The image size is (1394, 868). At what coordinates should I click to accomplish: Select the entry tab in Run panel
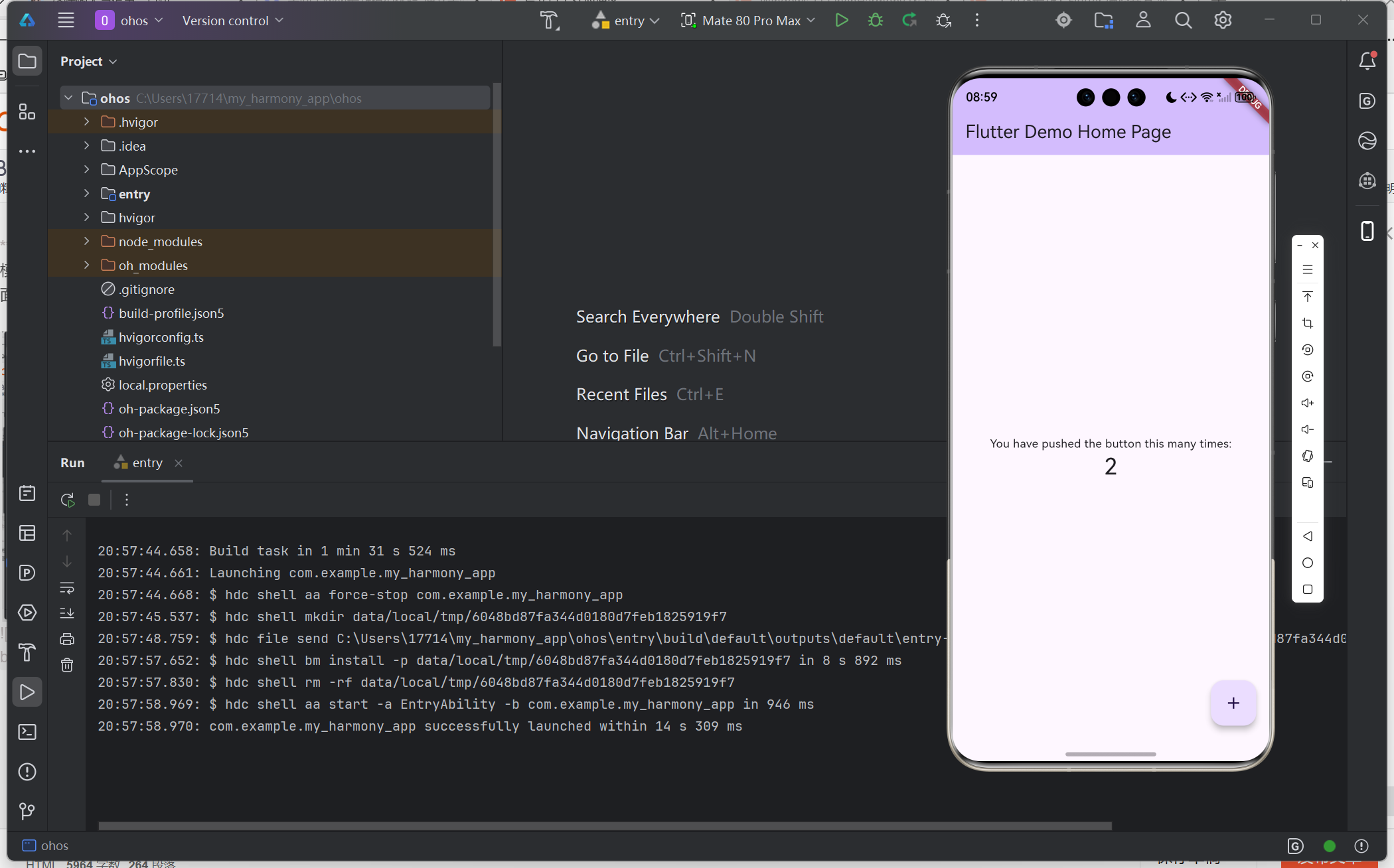[x=147, y=463]
